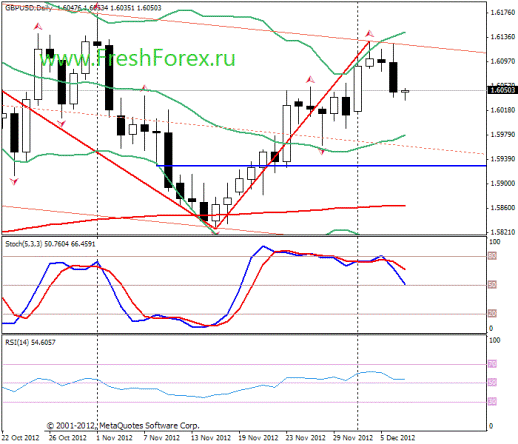This screenshot has height=444, width=518.
Task: Select the 80 level tag in Stochastic panel
Action: (492, 256)
